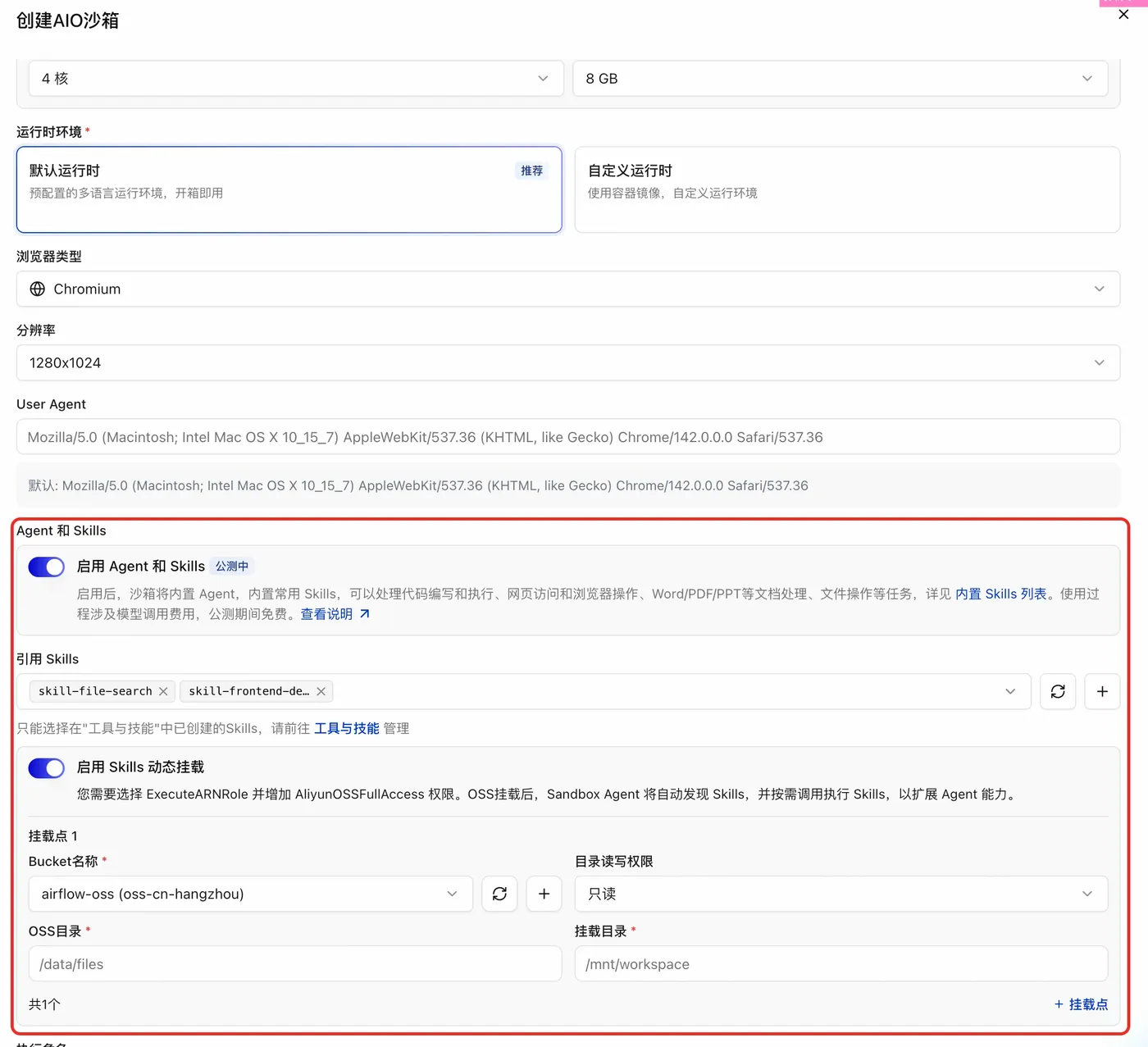The width and height of the screenshot is (1148, 1047).
Task: Refresh the Bucket名称 list
Action: (x=499, y=894)
